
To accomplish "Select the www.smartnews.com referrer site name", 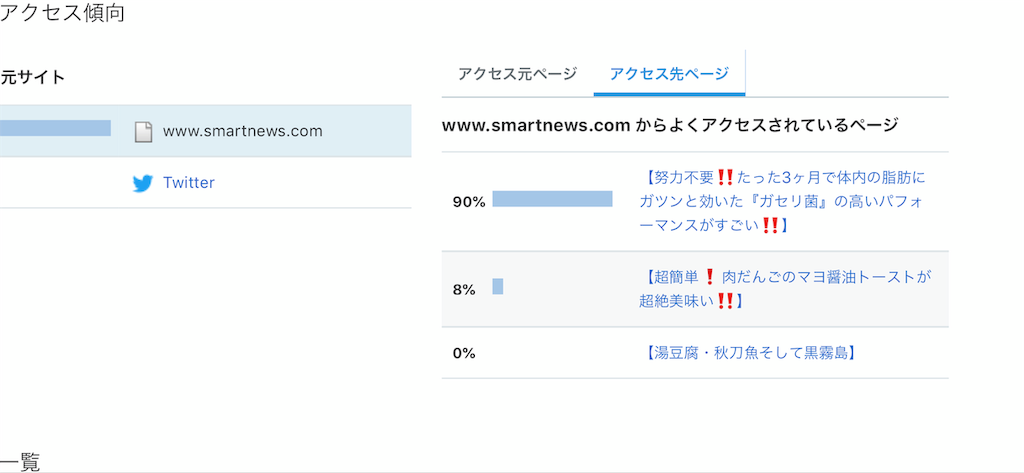I will point(243,131).
